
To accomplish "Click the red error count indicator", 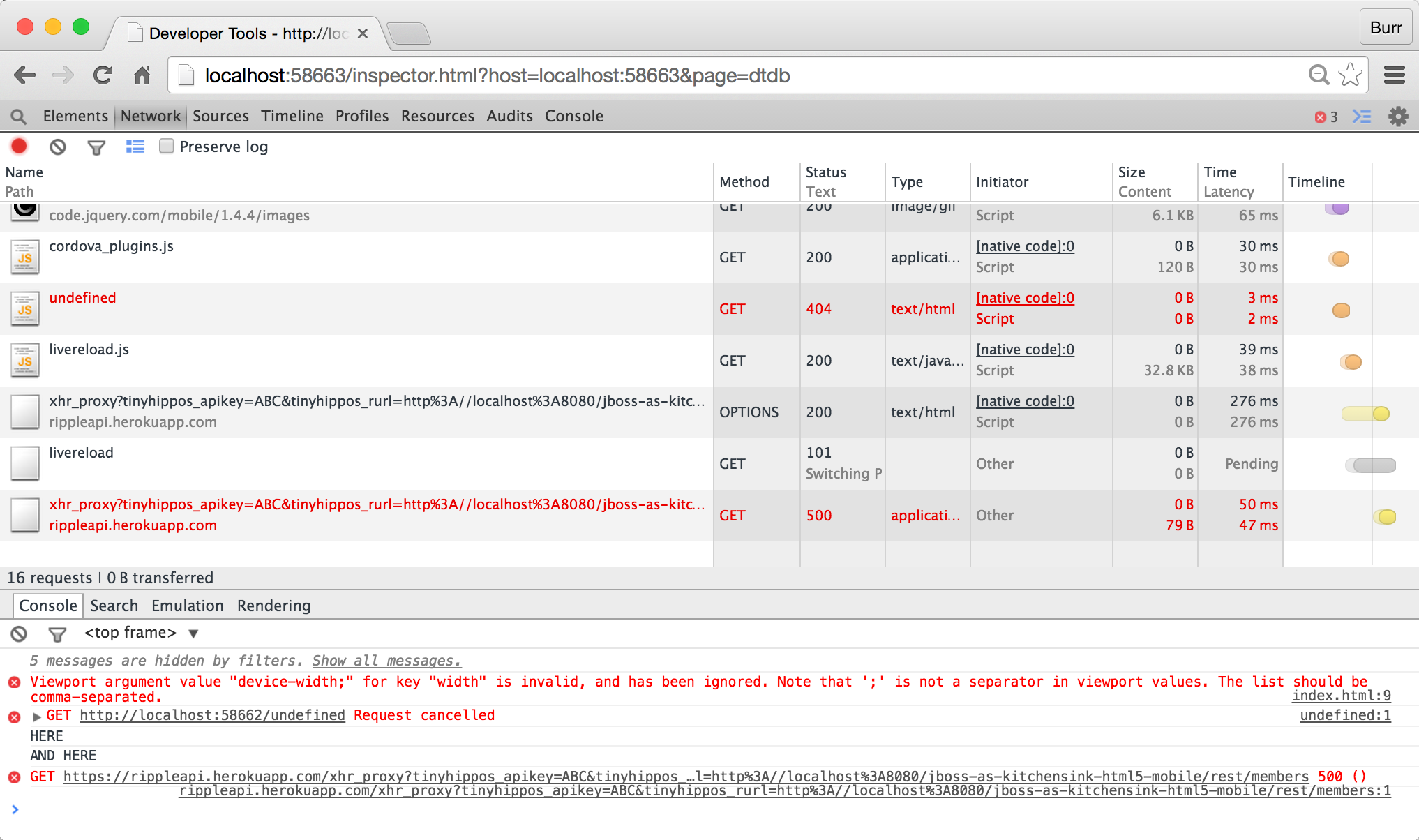I will click(1326, 117).
